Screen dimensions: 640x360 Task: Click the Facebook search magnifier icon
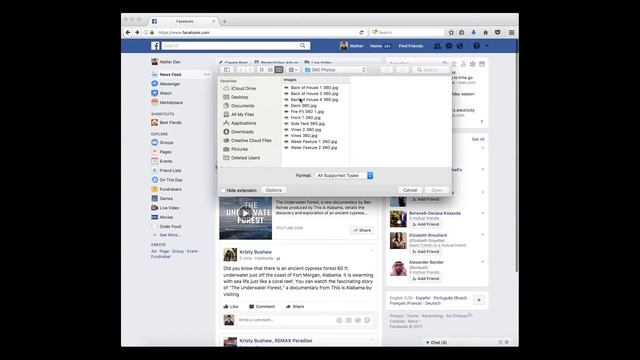coord(302,46)
